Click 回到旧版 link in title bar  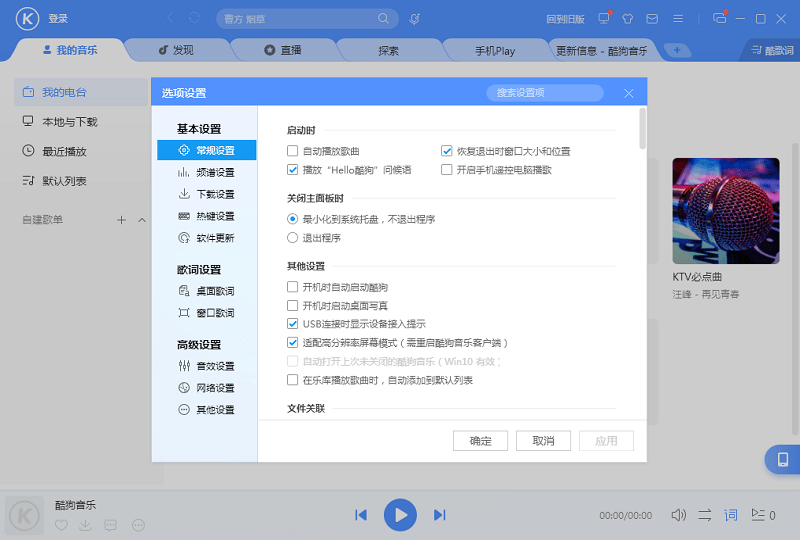(x=565, y=19)
